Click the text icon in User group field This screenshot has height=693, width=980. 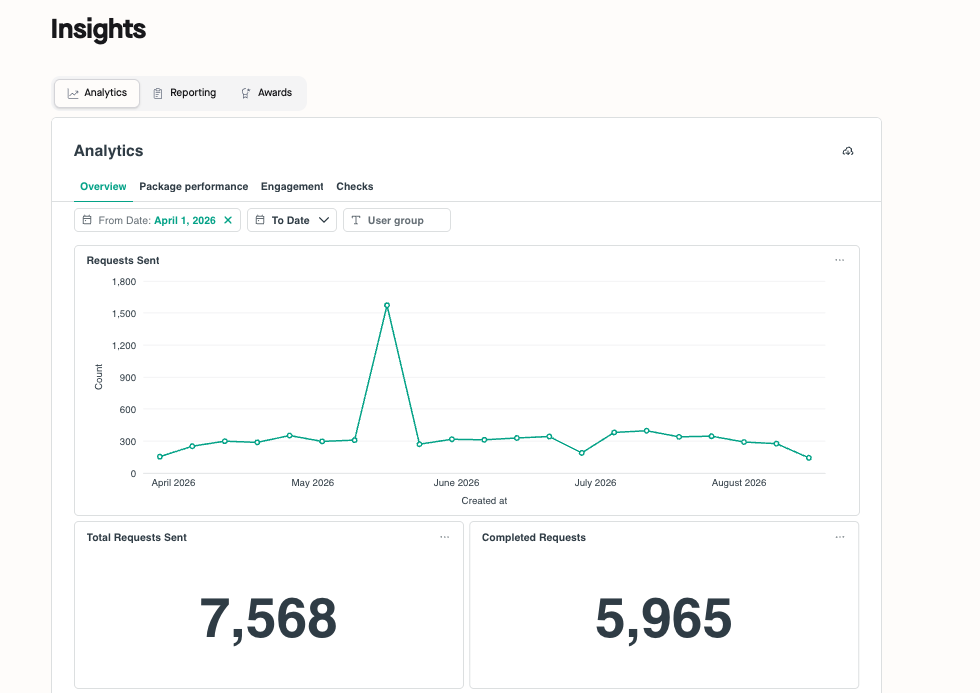coord(356,220)
